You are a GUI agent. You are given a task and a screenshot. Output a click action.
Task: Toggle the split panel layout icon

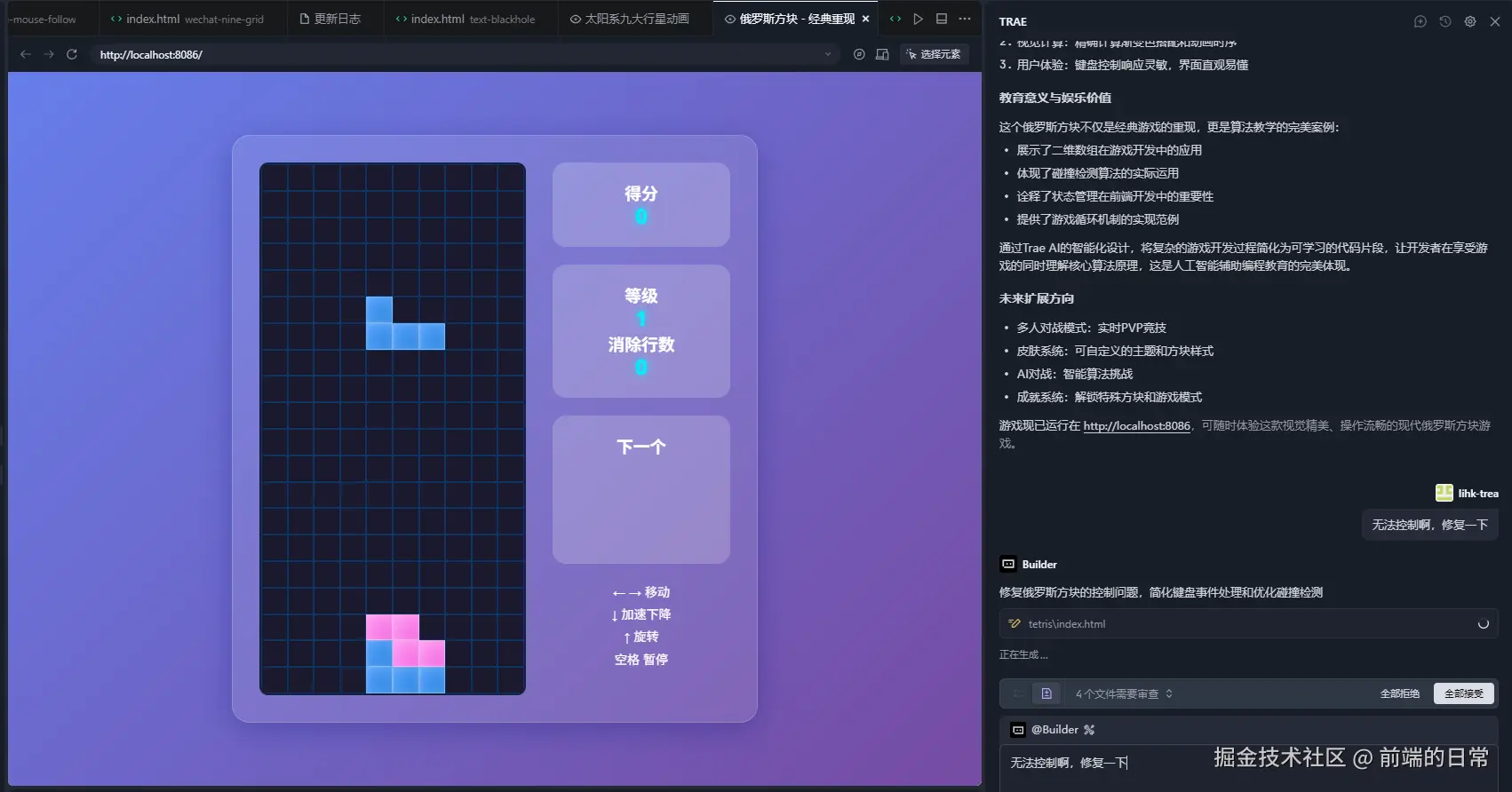point(942,19)
